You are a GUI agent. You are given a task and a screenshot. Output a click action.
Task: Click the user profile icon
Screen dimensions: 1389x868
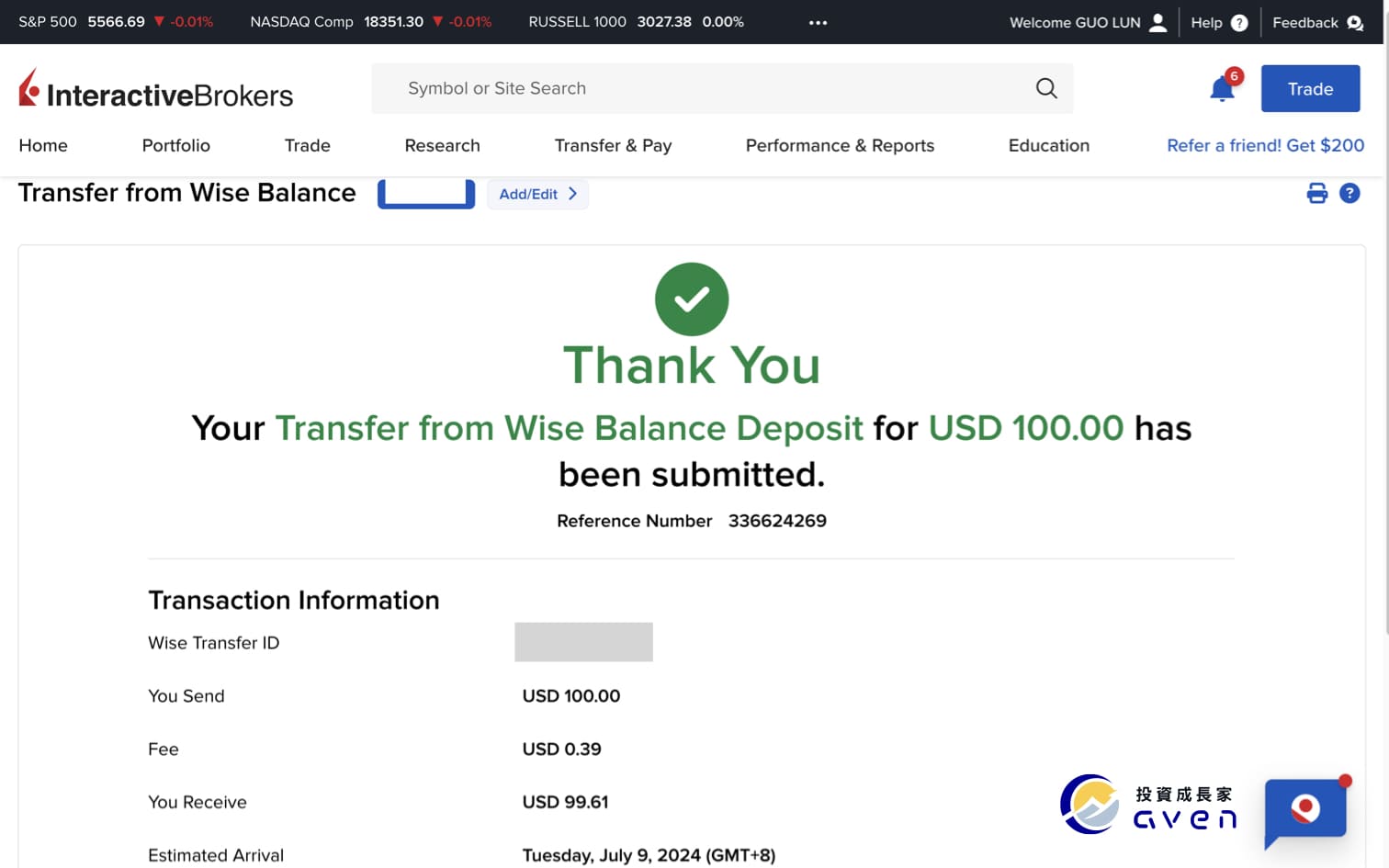[x=1158, y=22]
